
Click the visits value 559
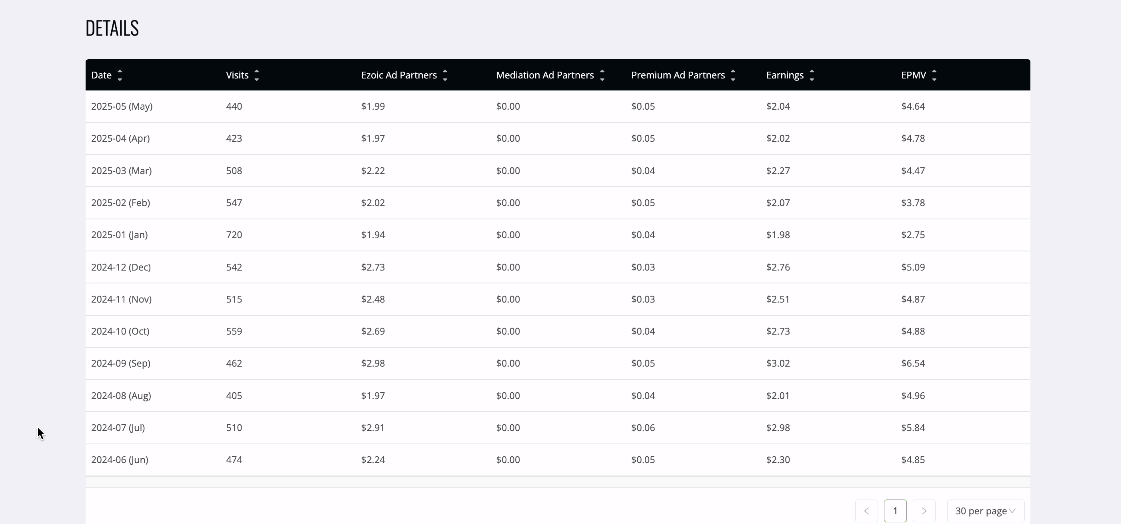coord(234,332)
